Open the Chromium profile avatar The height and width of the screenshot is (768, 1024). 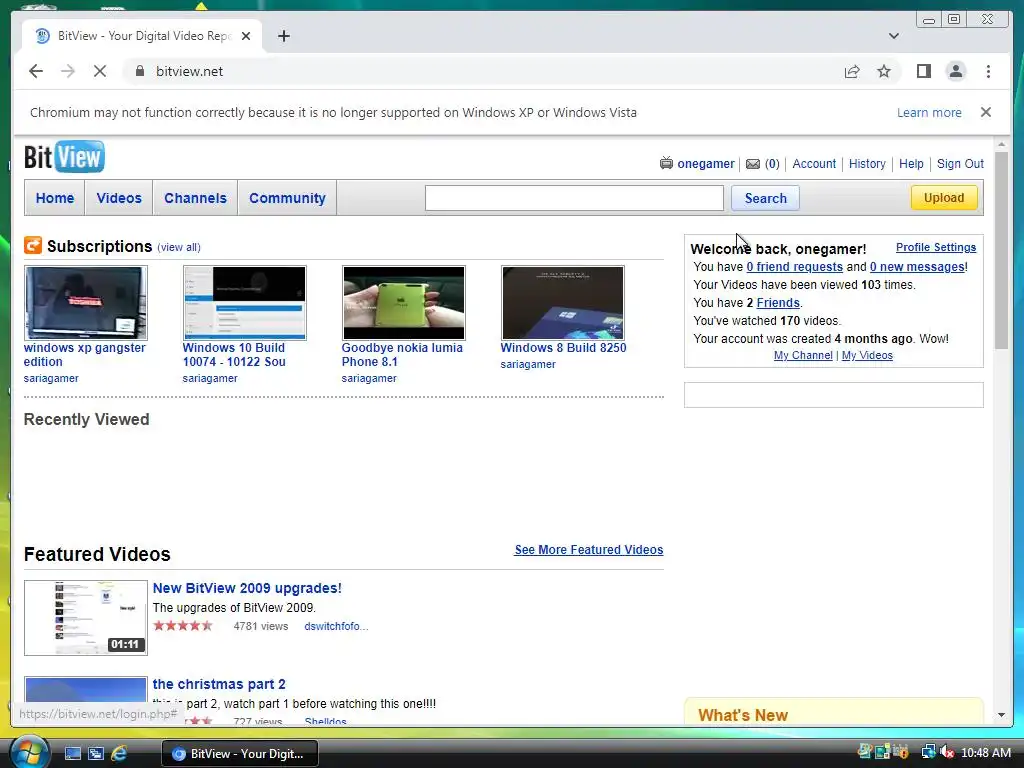point(955,71)
